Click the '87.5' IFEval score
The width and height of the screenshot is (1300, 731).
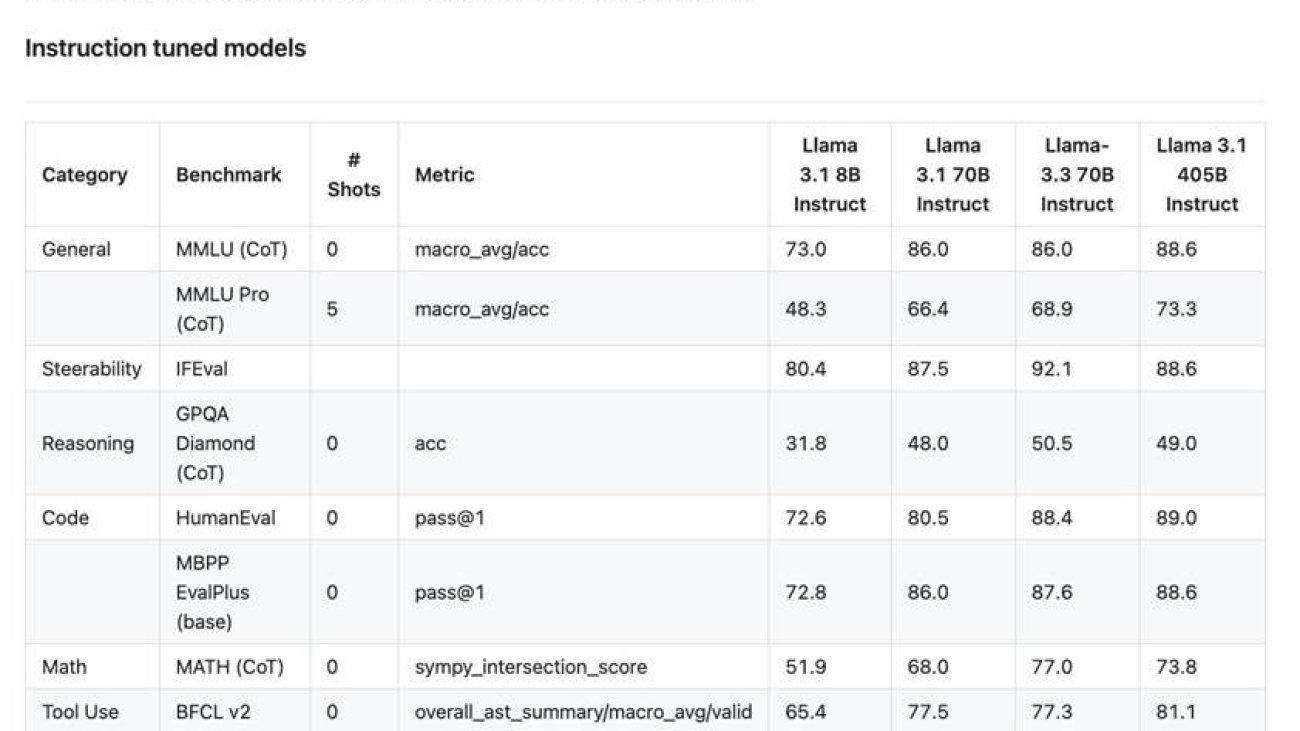point(928,369)
